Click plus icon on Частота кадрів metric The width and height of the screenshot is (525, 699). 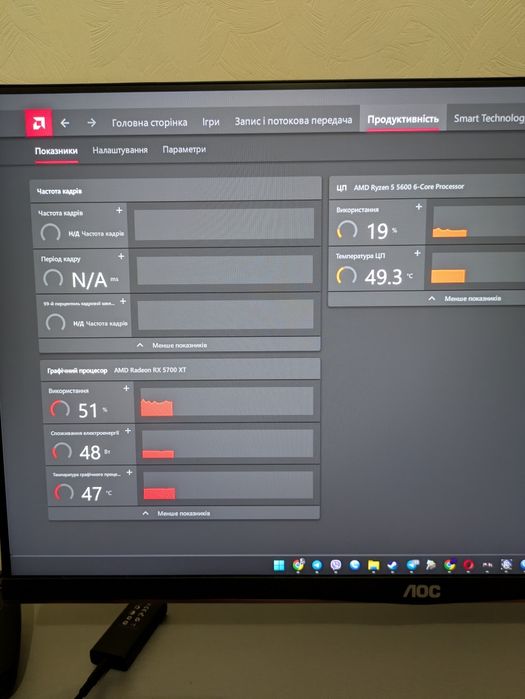119,210
